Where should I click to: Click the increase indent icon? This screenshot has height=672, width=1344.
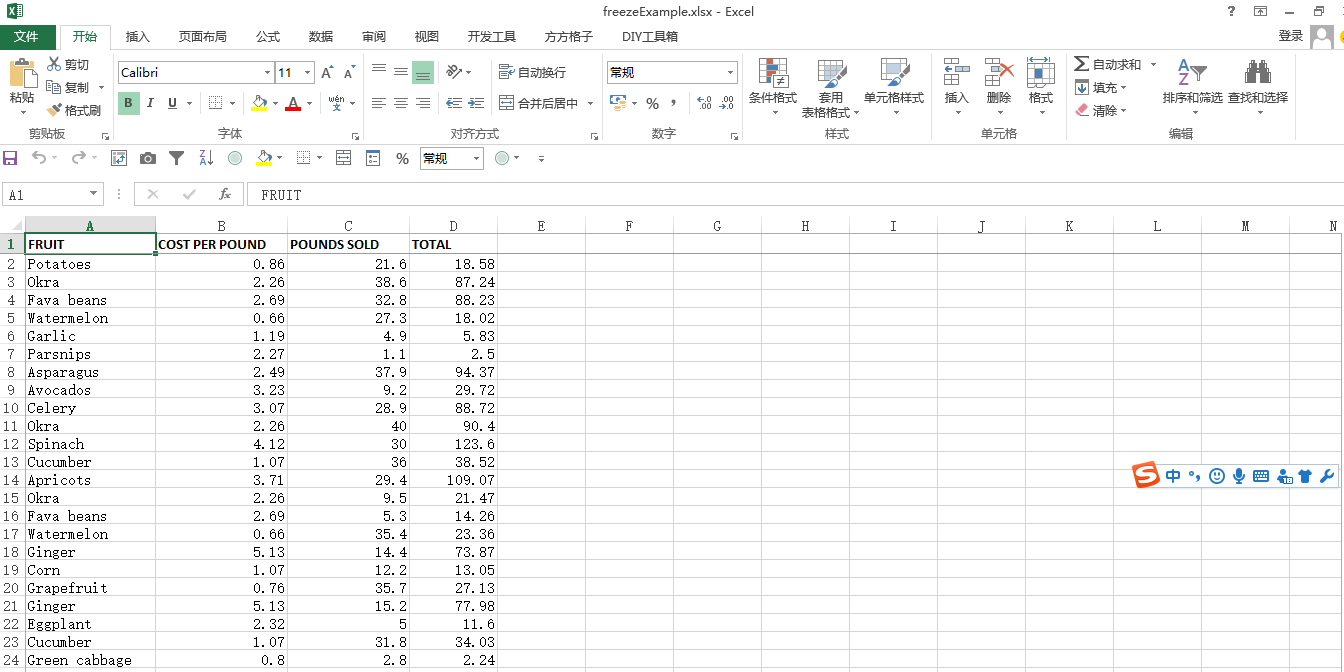click(477, 103)
